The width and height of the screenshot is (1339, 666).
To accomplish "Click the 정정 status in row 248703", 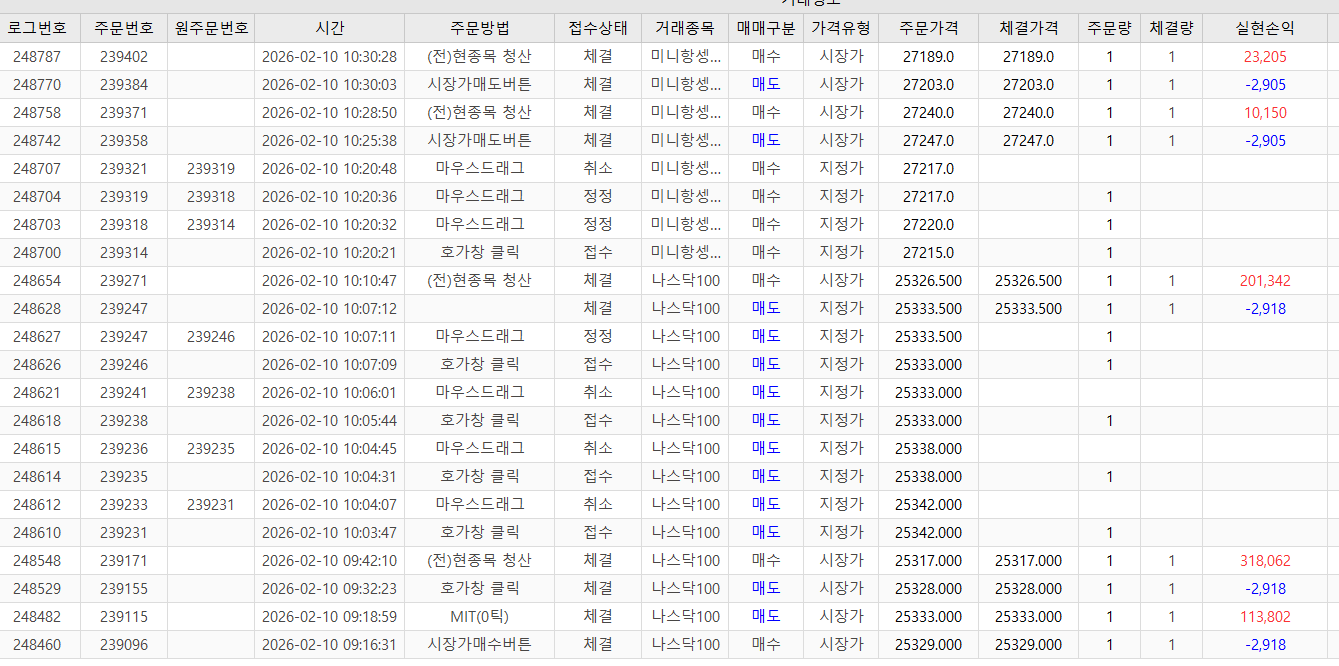I will tap(597, 225).
